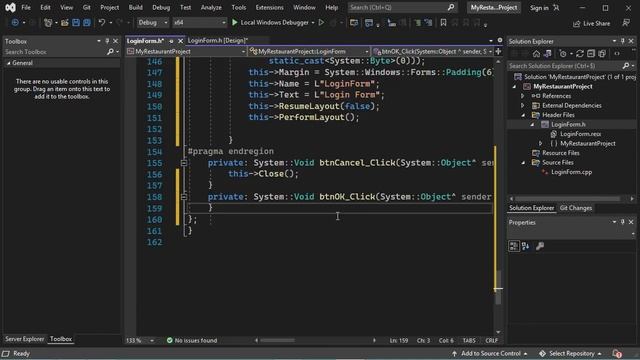Click the Categorized view icon in Properties
Screen dimensions: 640x360
(x=514, y=246)
